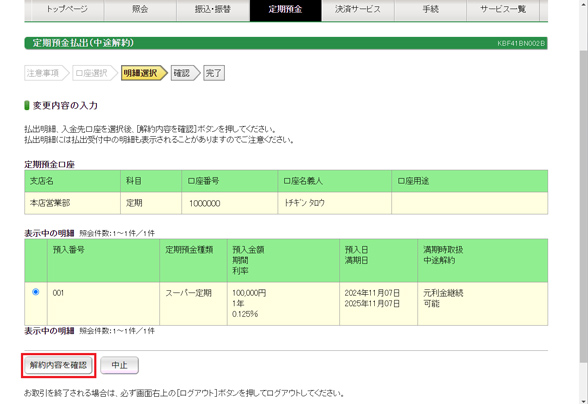The image size is (588, 404).
Task: Switch to the 照会 tab
Action: (140, 10)
